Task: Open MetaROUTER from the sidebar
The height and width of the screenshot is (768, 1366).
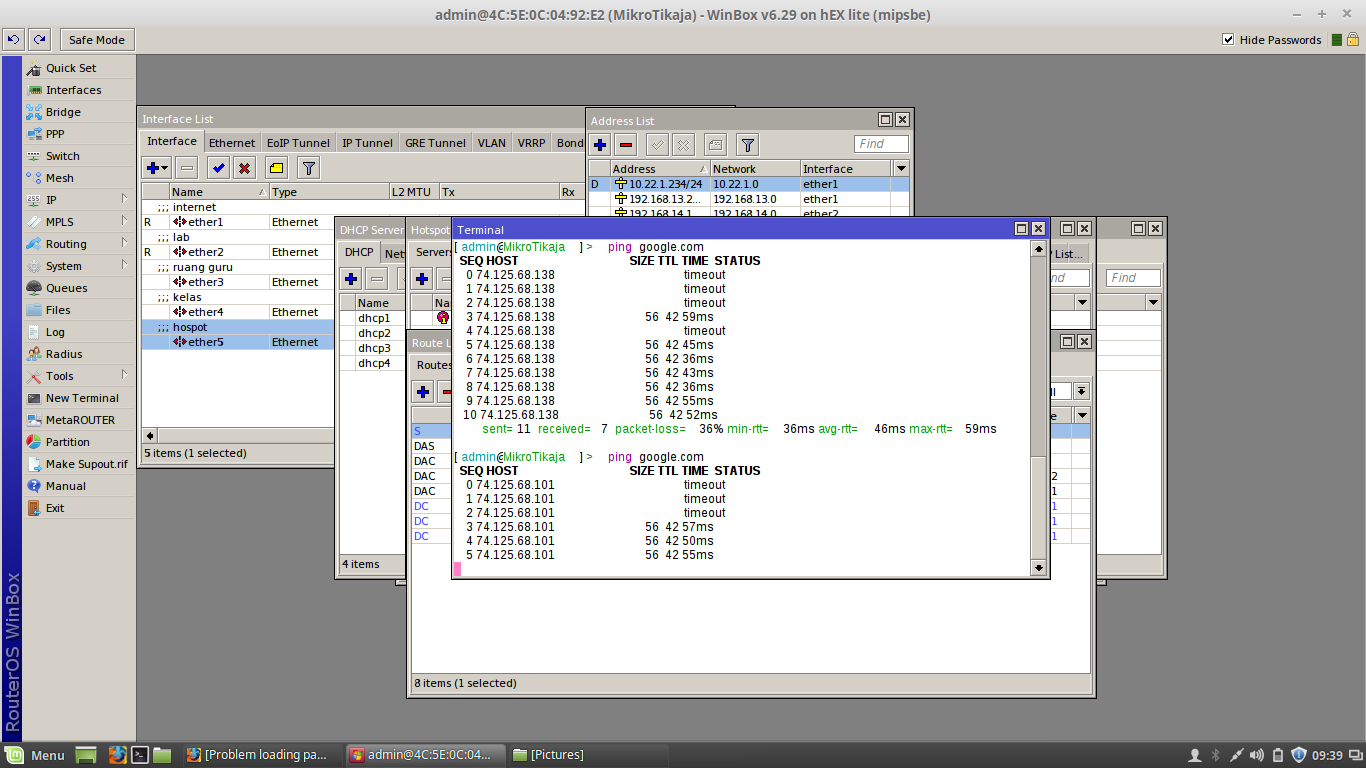Action: [x=80, y=420]
